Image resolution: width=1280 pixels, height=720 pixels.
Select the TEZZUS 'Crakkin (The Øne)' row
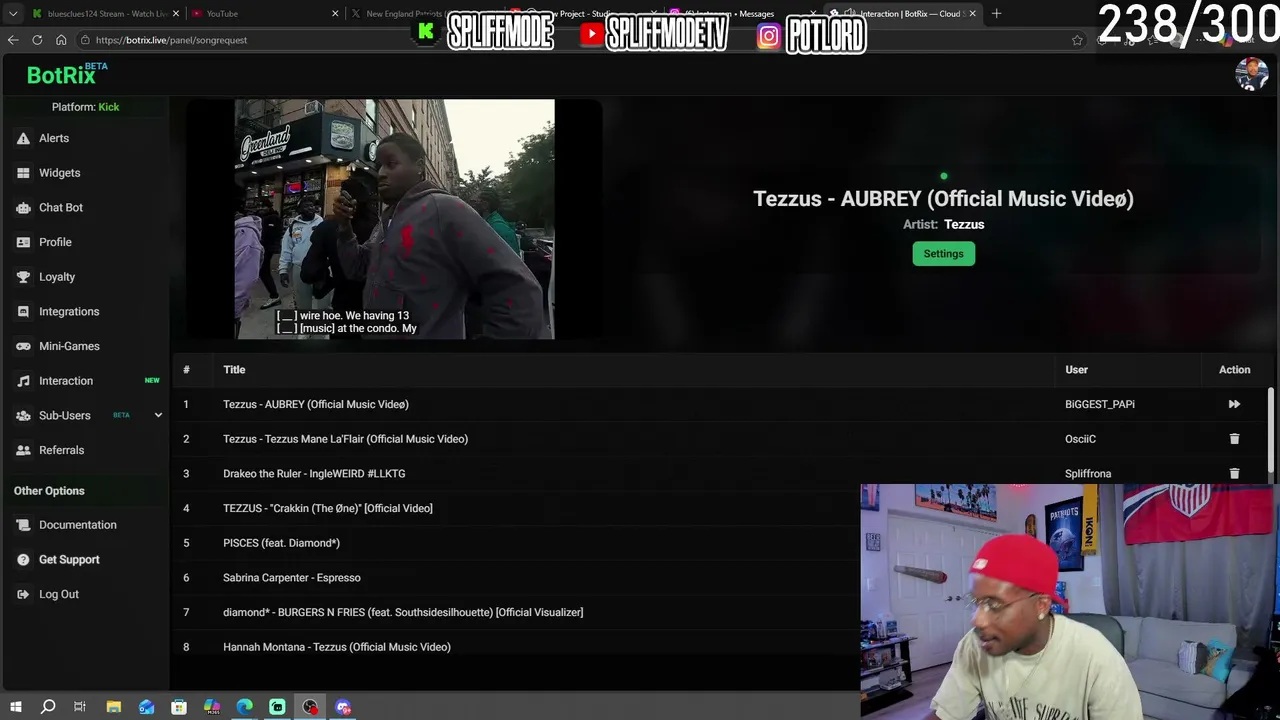click(x=328, y=508)
